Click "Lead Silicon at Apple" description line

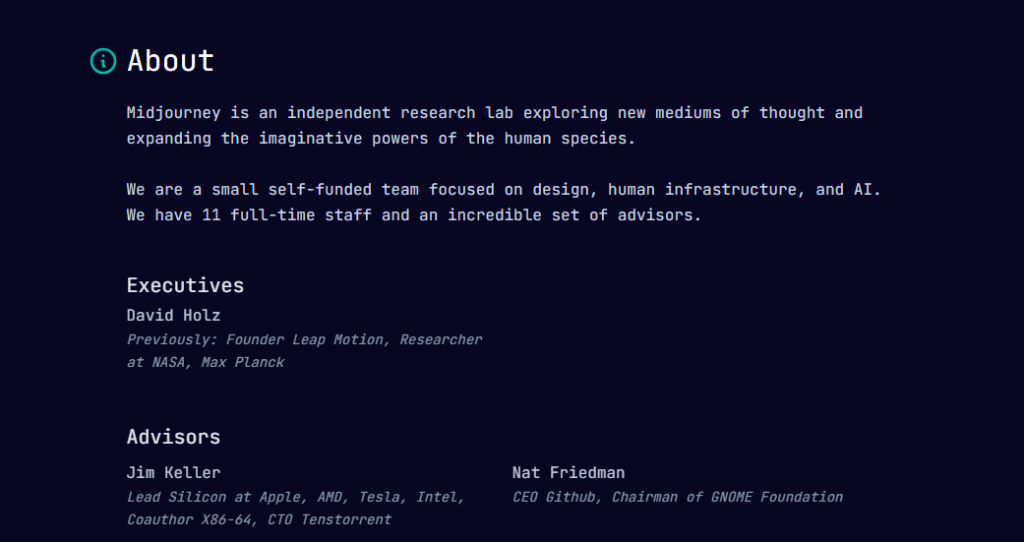click(x=296, y=497)
